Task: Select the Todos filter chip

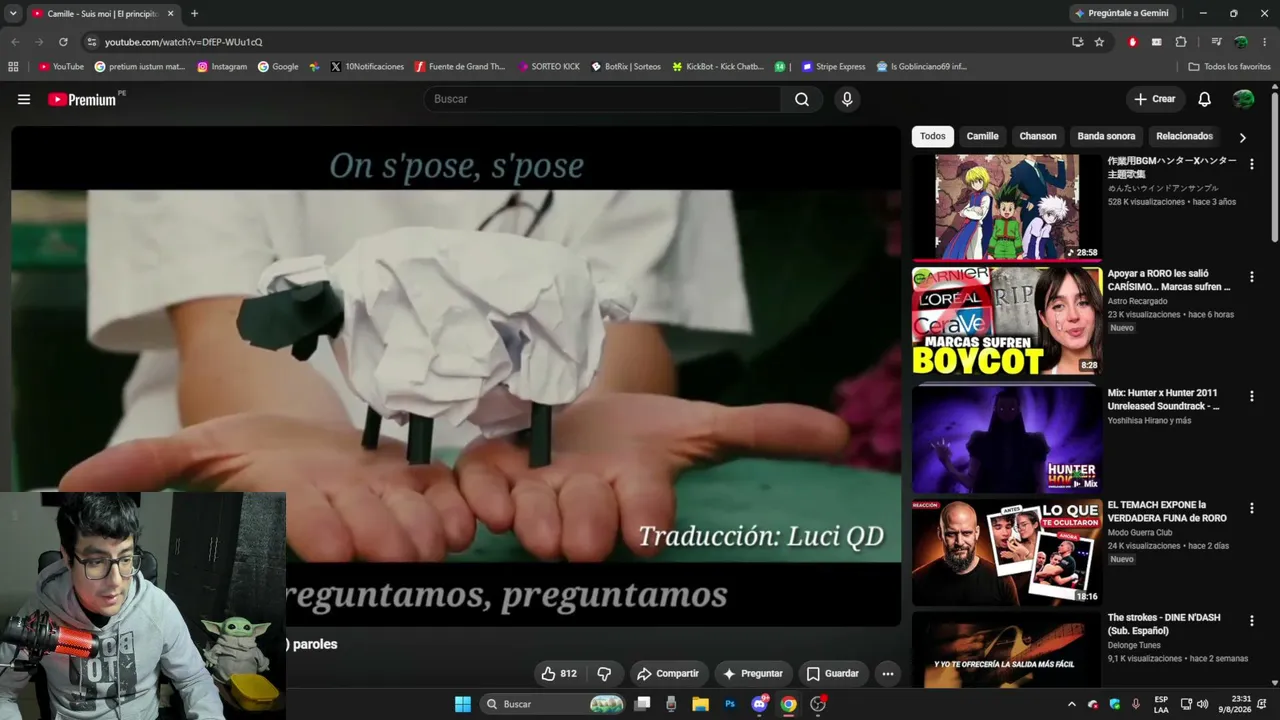Action: tap(933, 137)
